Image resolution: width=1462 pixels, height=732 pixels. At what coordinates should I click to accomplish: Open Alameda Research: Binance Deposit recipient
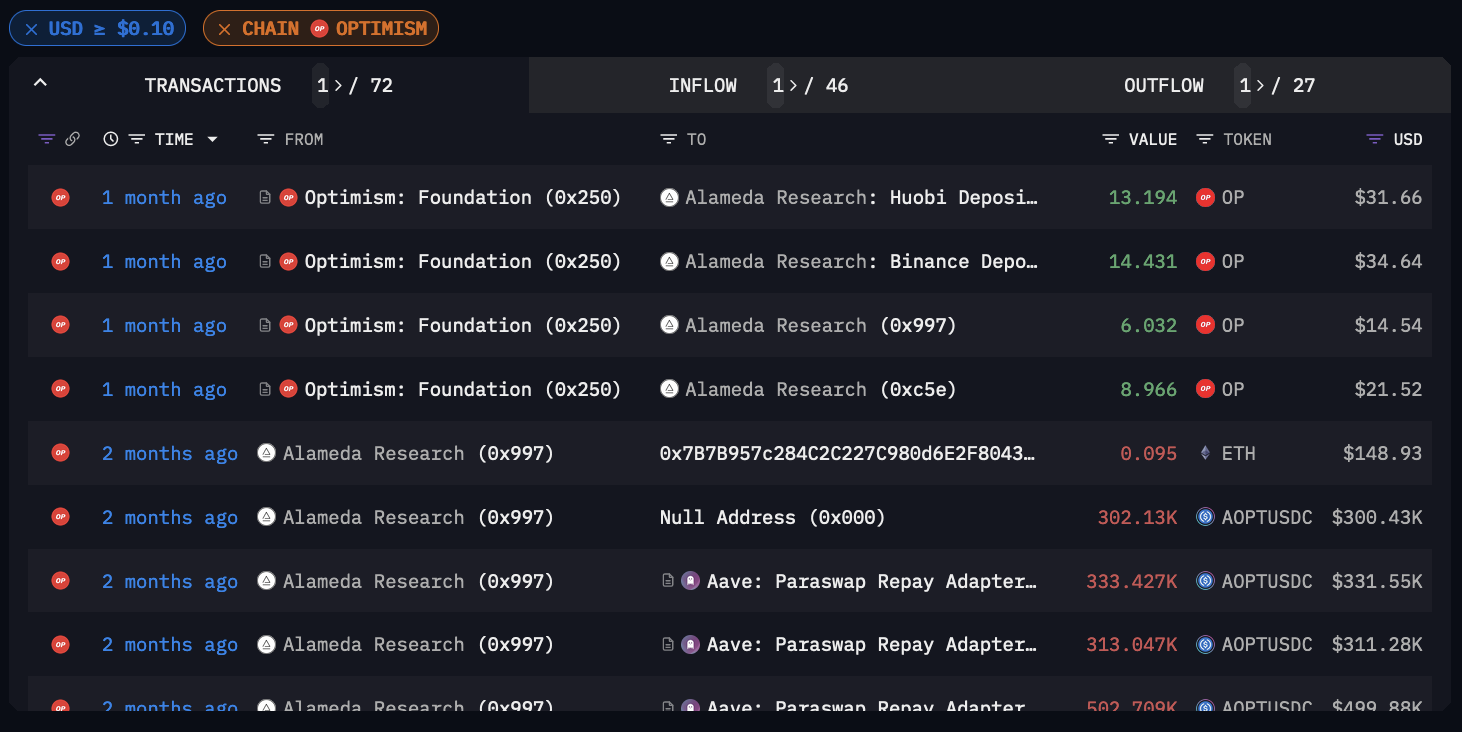862,262
